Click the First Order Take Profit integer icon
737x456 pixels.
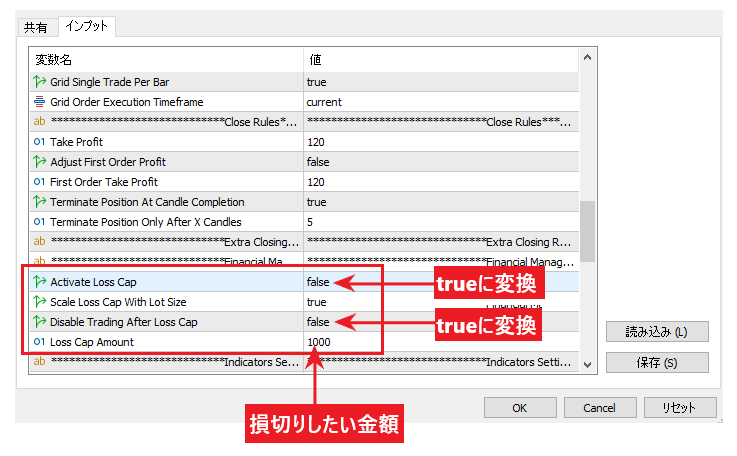tap(40, 182)
